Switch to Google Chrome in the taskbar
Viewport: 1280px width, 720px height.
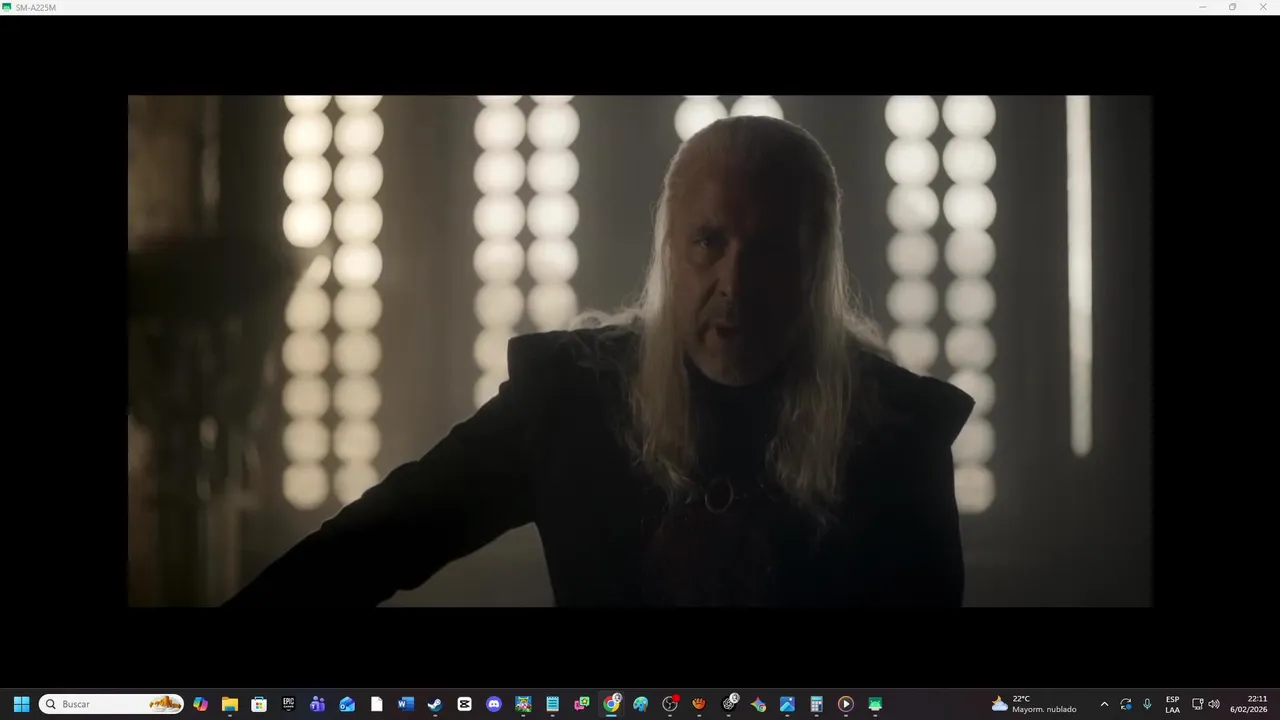click(611, 704)
